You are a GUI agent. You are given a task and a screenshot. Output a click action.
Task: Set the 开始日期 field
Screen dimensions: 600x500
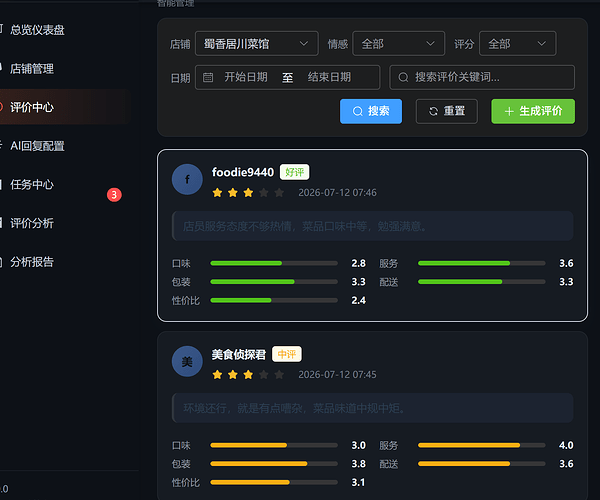(x=246, y=77)
